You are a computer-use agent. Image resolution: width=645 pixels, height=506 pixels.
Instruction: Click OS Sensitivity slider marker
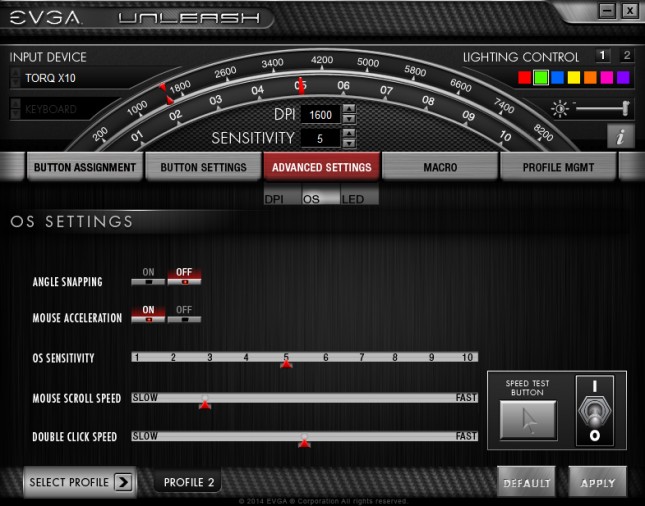286,363
